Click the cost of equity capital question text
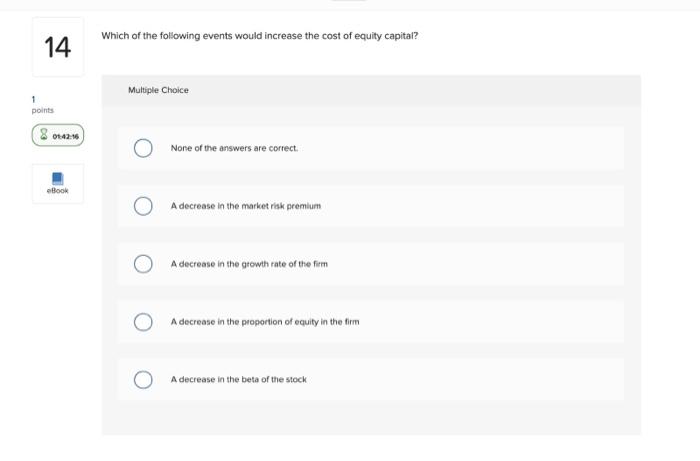Viewport: 700px width, 461px height. [x=259, y=36]
